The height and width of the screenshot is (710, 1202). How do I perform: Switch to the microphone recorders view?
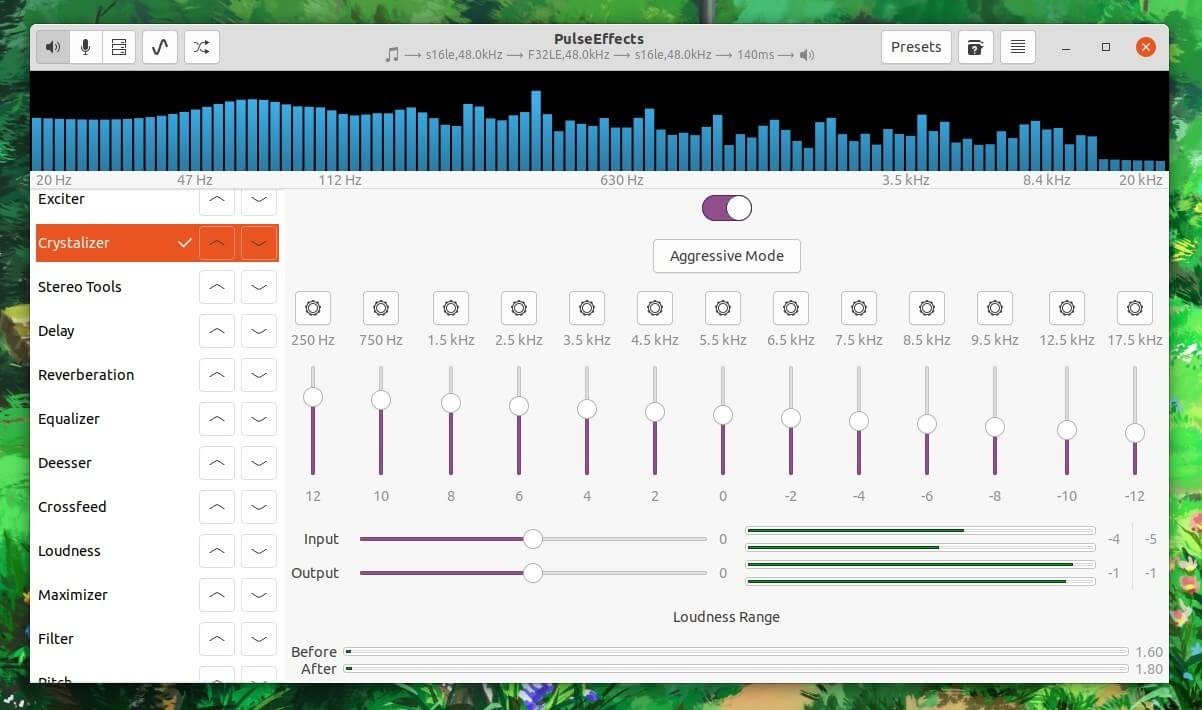click(85, 46)
